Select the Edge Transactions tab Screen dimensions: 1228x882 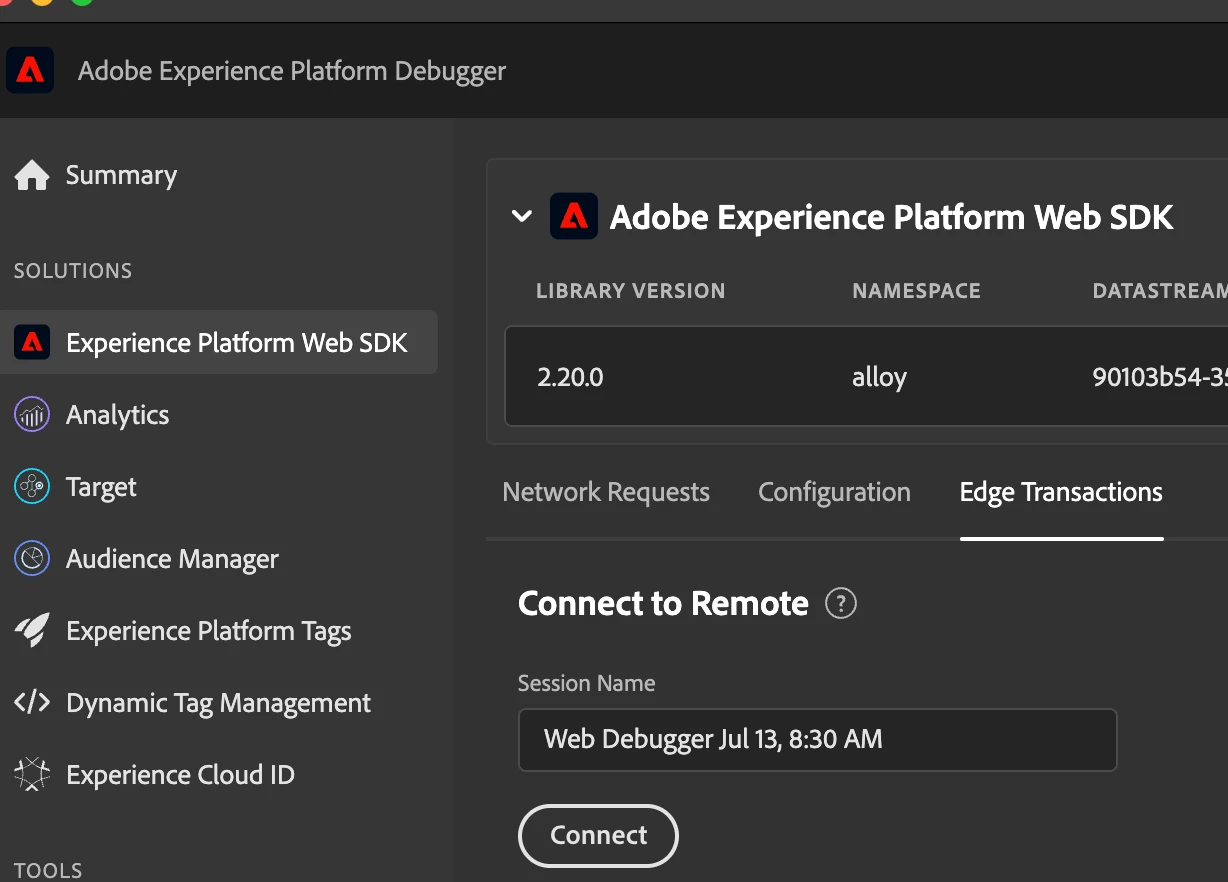[x=1061, y=492]
